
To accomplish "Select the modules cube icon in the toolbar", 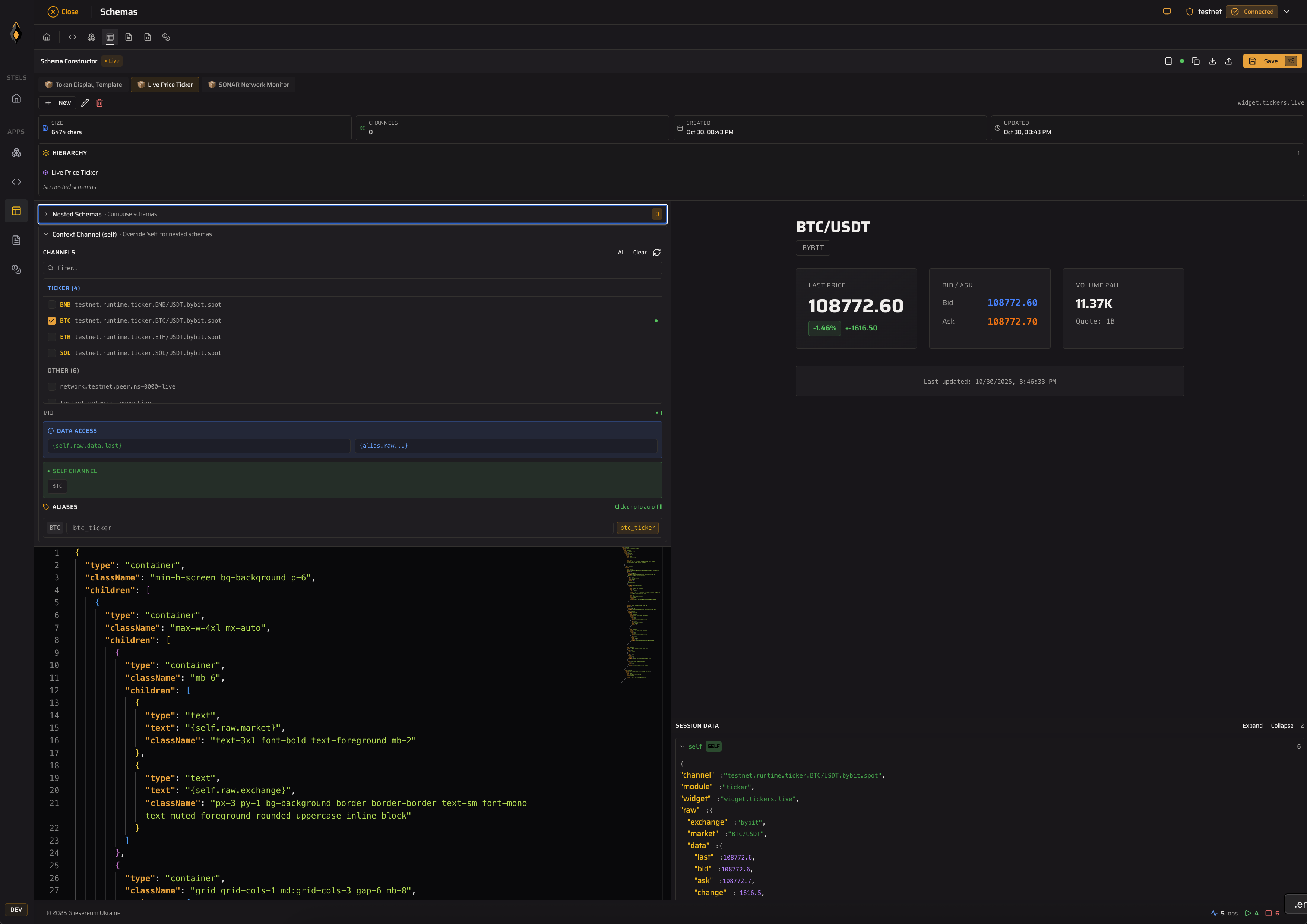I will point(91,37).
